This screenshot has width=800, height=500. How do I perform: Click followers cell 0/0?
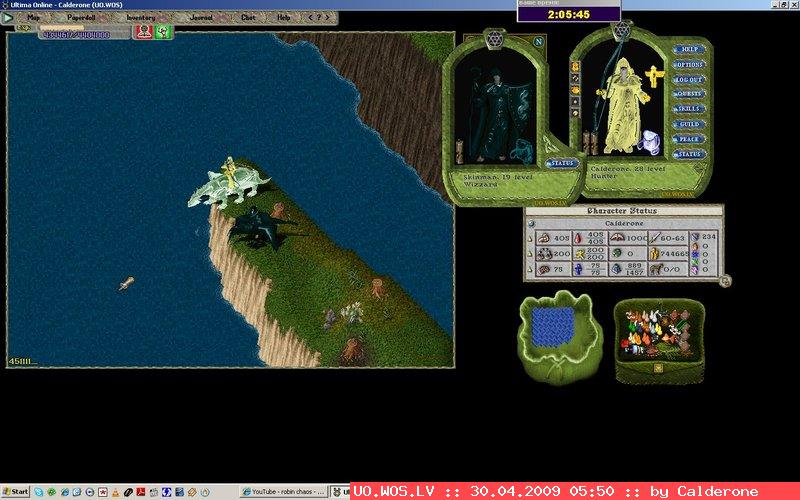pos(668,269)
